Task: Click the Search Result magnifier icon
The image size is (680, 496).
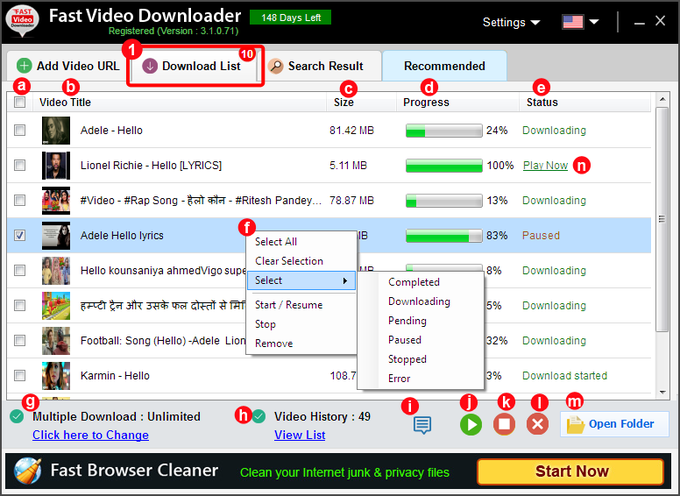Action: pyautogui.click(x=275, y=66)
